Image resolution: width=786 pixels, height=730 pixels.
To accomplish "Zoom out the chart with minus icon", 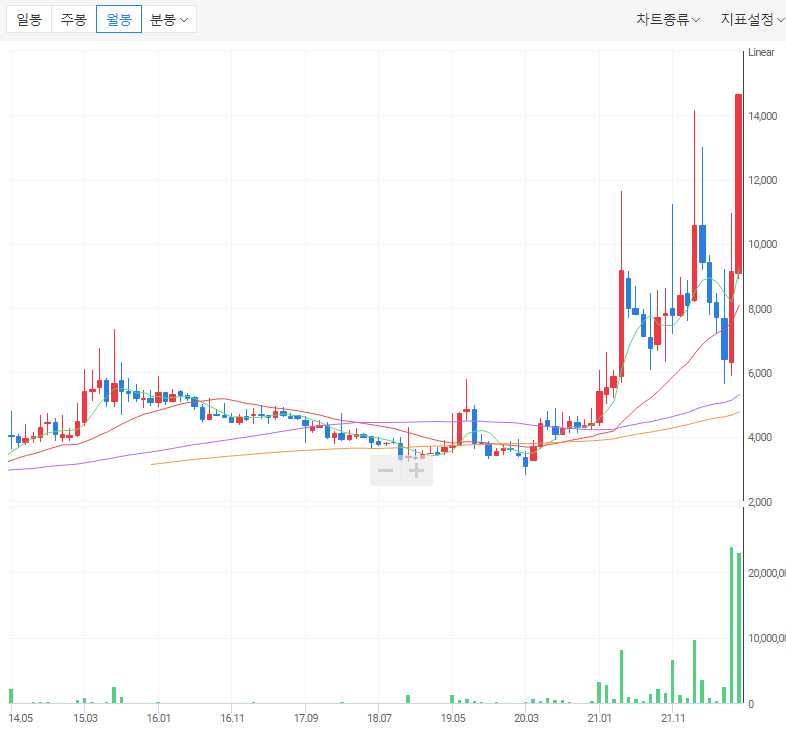I will click(385, 470).
